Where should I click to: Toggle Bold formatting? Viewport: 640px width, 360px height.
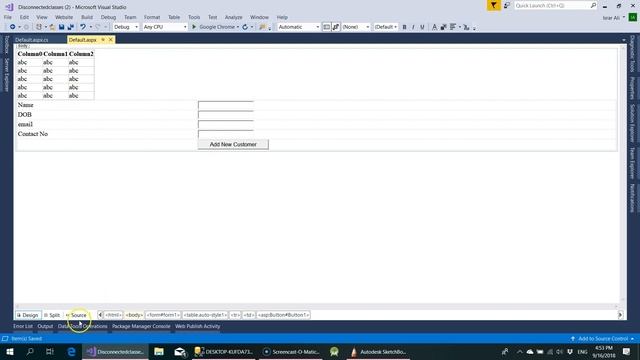404,27
